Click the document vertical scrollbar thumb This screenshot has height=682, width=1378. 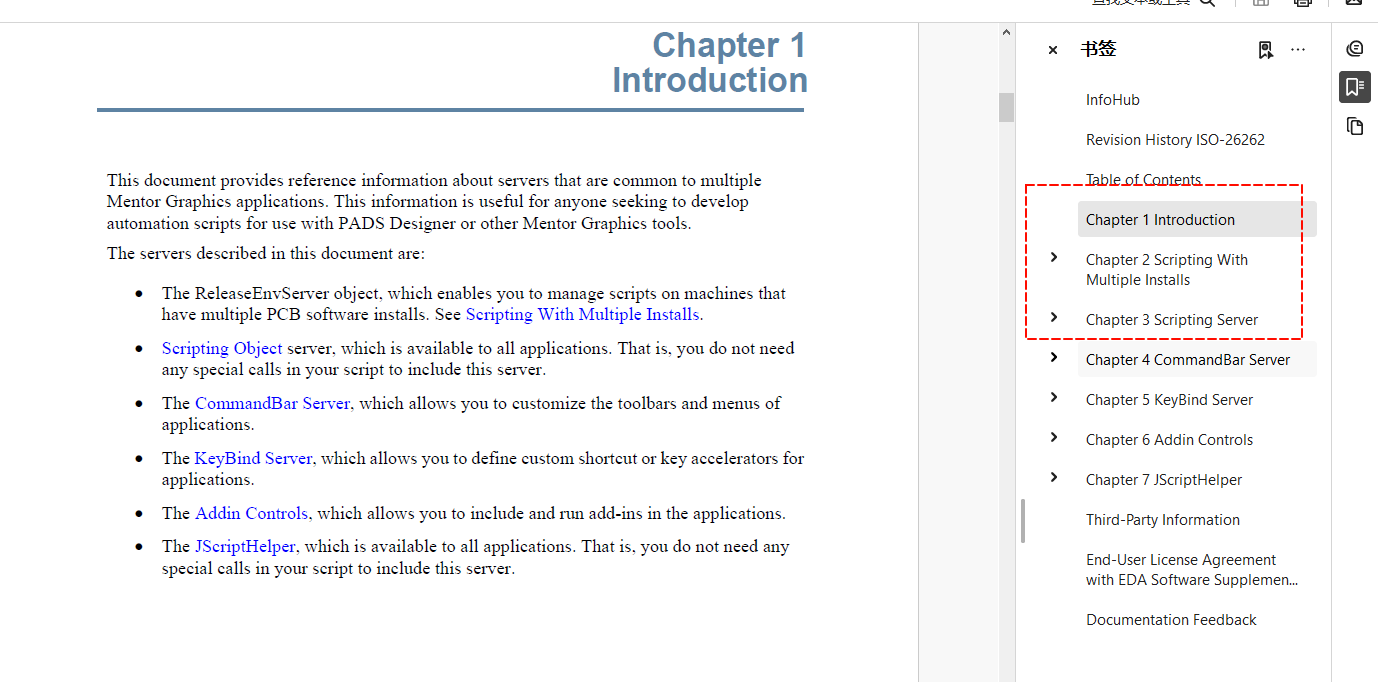coord(1006,107)
